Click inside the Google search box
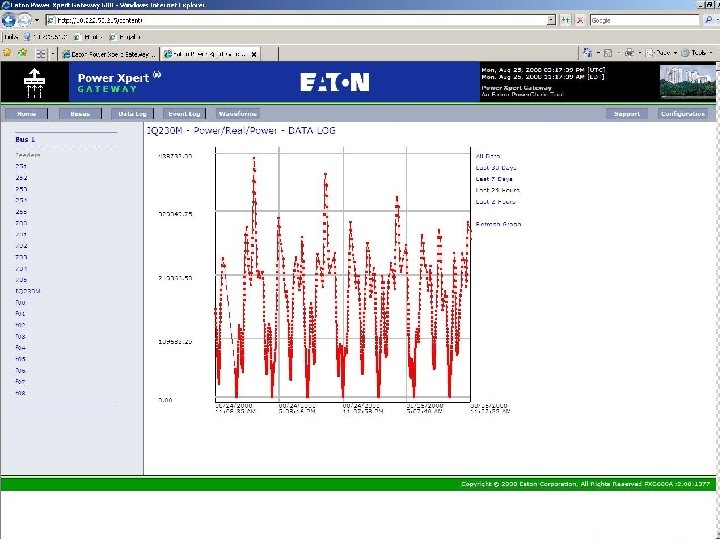Image resolution: width=720 pixels, height=540 pixels. click(644, 20)
